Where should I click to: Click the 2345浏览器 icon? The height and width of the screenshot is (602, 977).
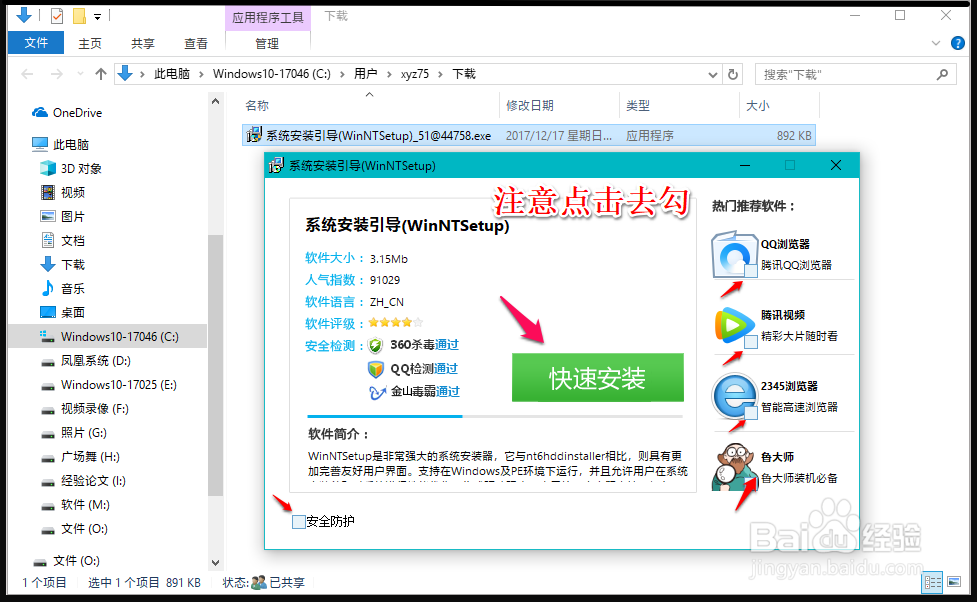click(x=734, y=396)
